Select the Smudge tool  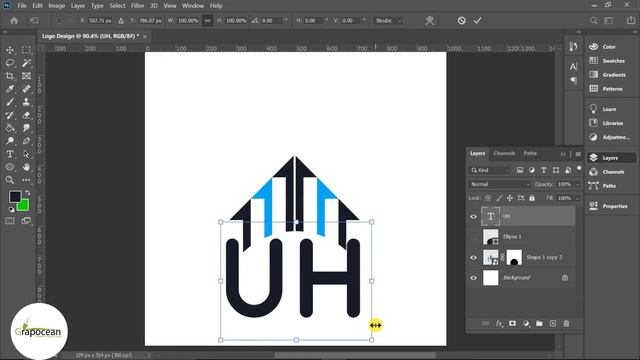[26, 128]
